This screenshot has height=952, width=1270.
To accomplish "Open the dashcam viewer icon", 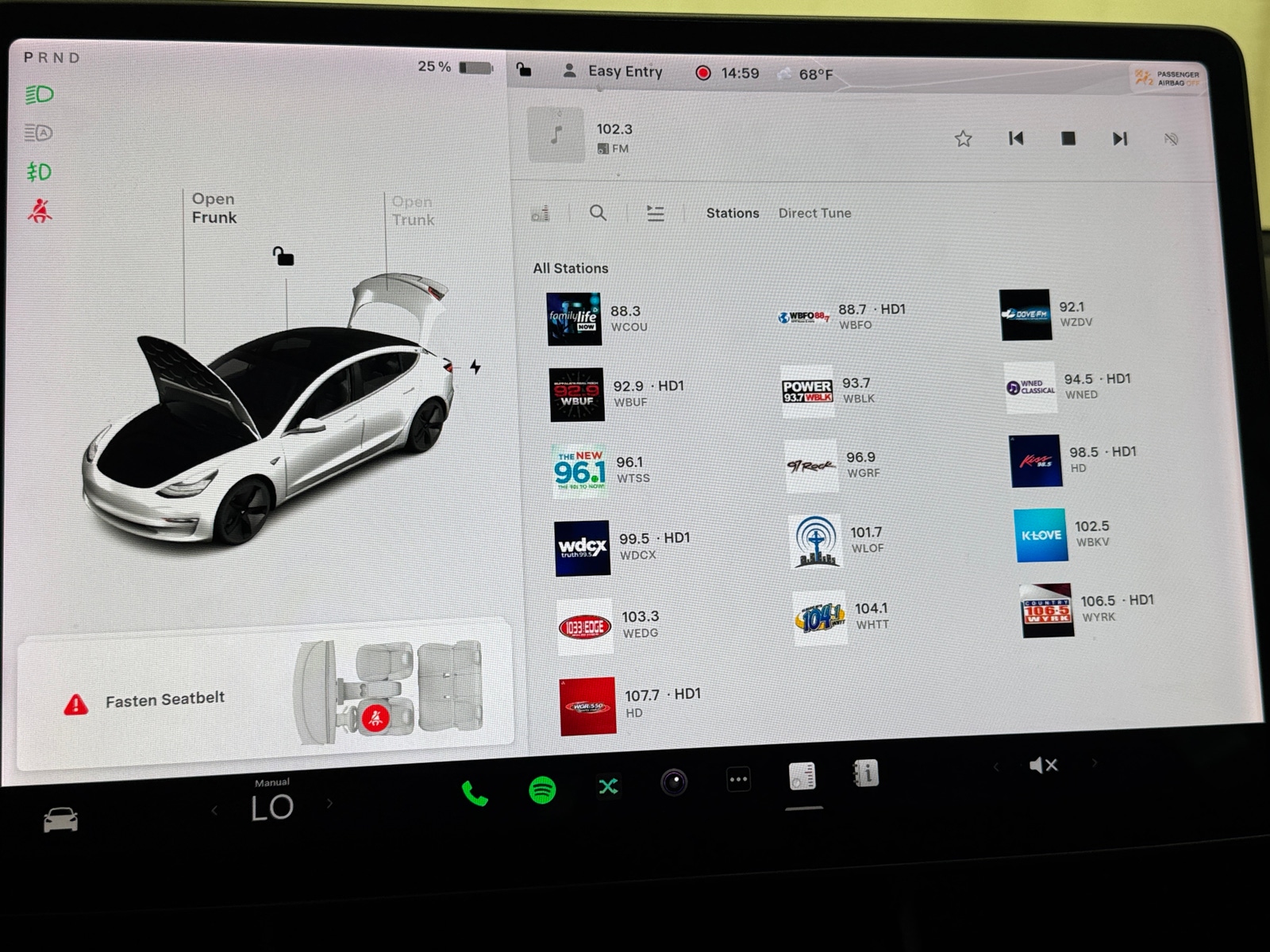I will 674,783.
